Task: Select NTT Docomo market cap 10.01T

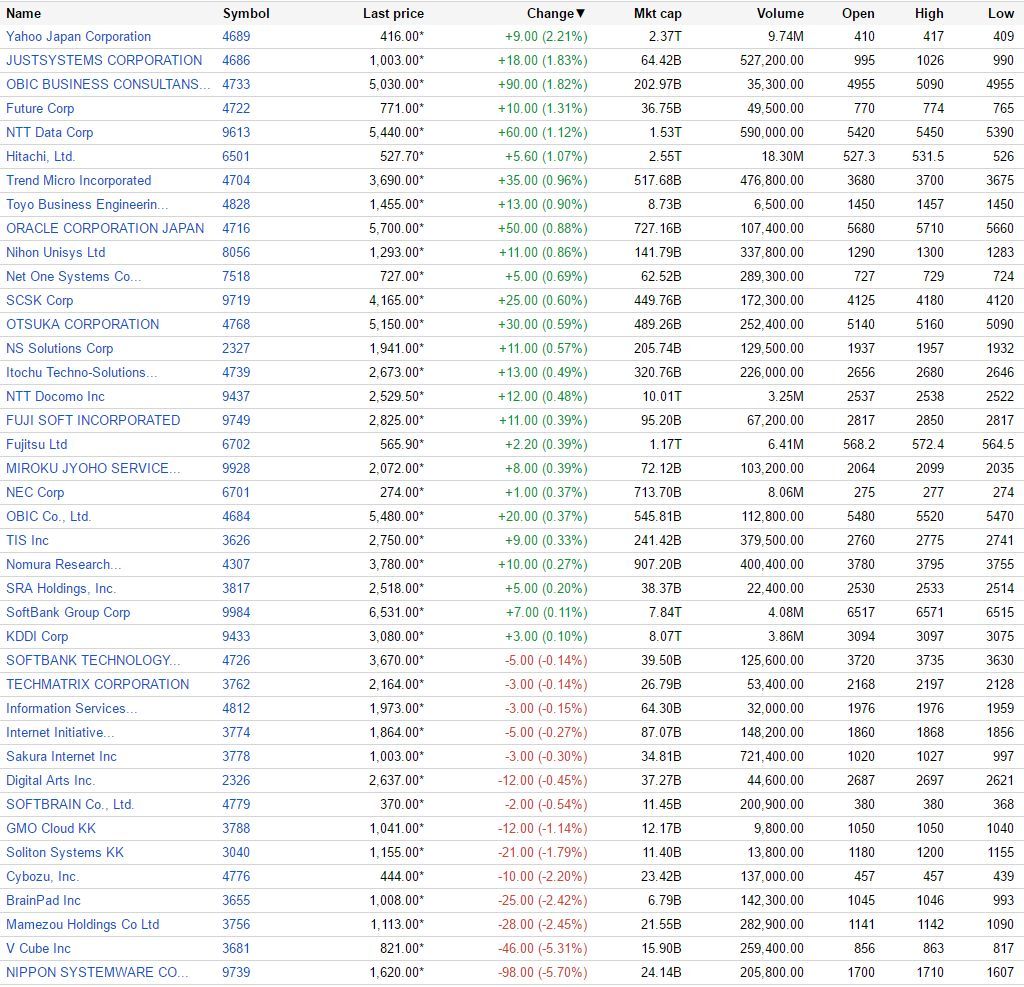Action: pyautogui.click(x=662, y=396)
